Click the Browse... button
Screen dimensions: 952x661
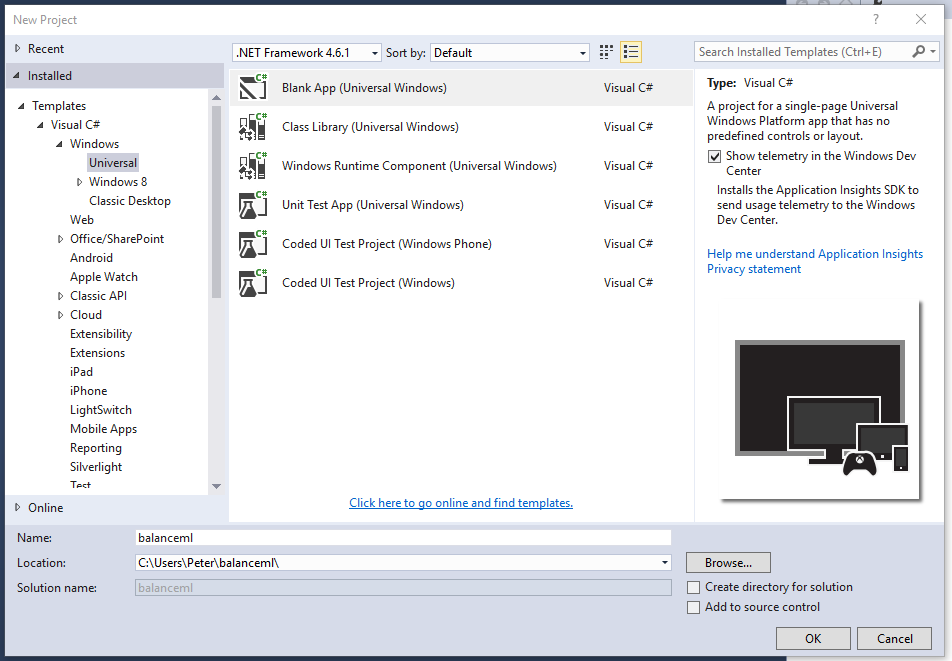[x=728, y=563]
